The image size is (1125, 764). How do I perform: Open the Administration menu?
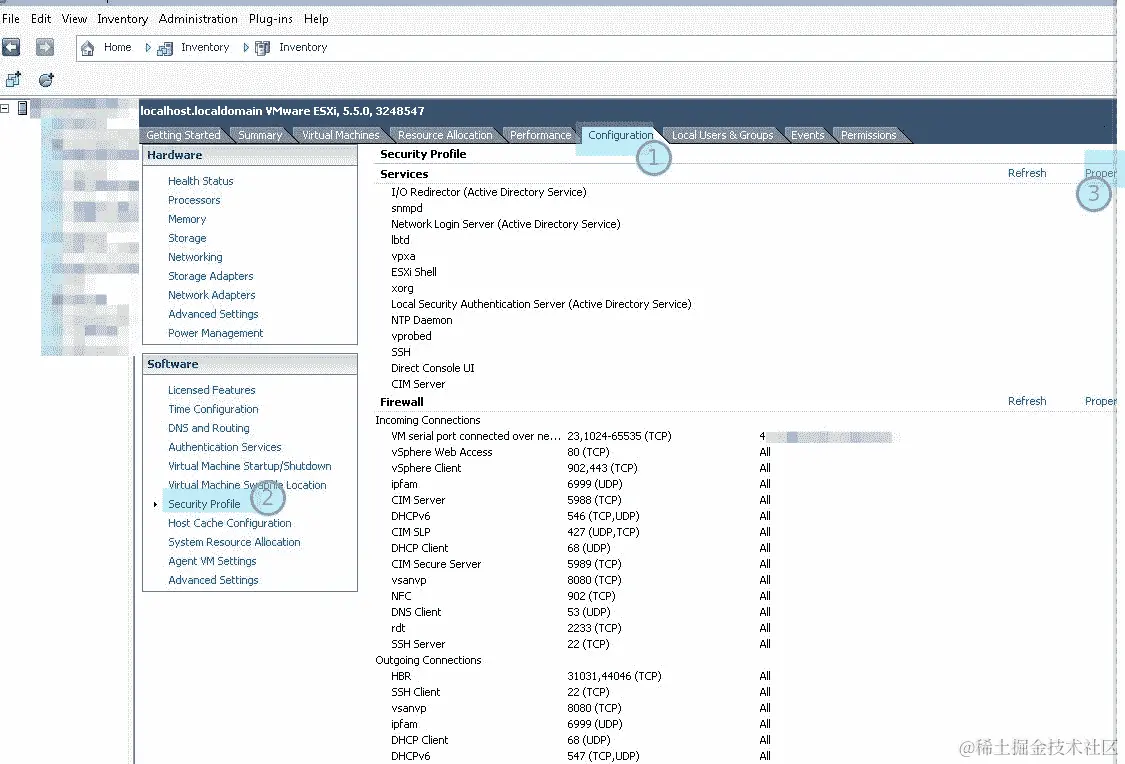coord(198,19)
